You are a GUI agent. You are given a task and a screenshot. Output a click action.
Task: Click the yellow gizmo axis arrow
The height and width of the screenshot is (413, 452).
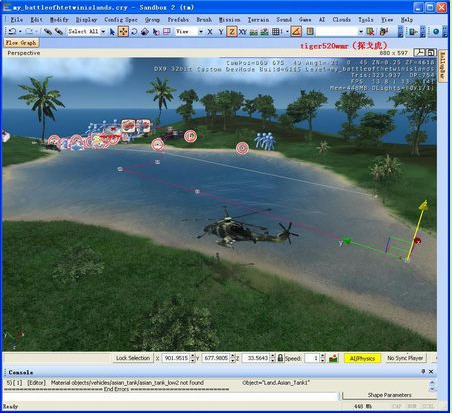(x=423, y=206)
